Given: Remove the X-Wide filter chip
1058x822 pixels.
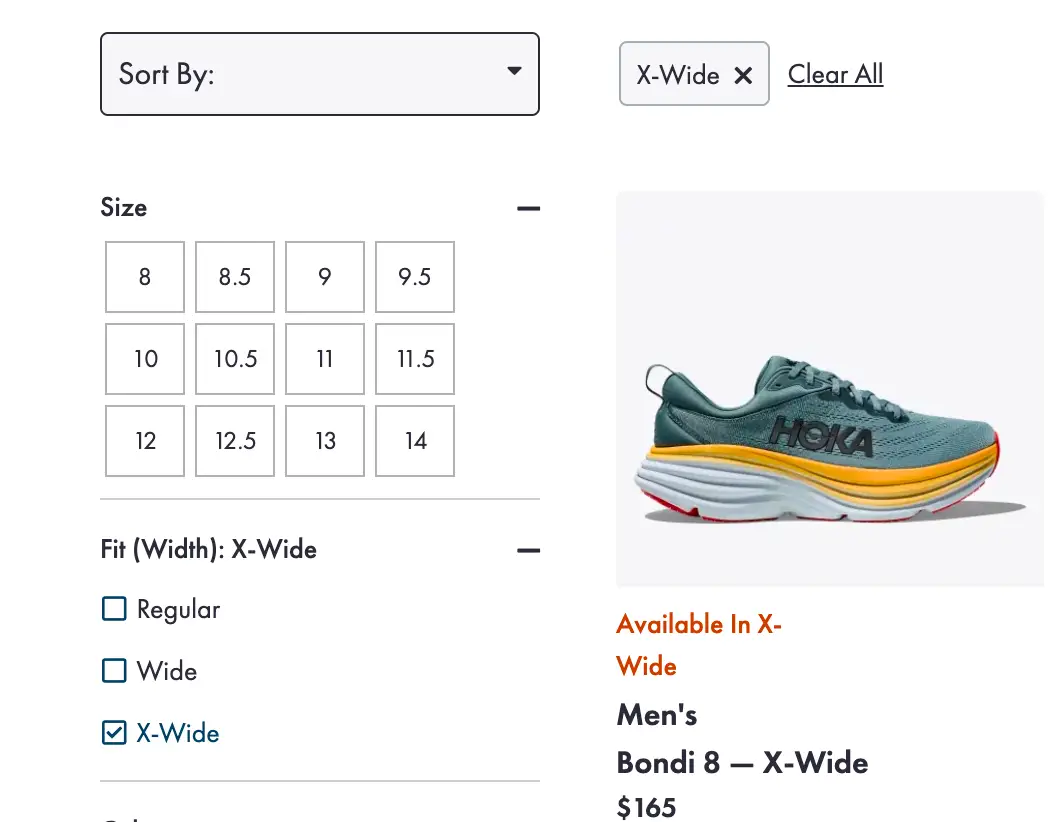Looking at the screenshot, I should click(x=744, y=73).
